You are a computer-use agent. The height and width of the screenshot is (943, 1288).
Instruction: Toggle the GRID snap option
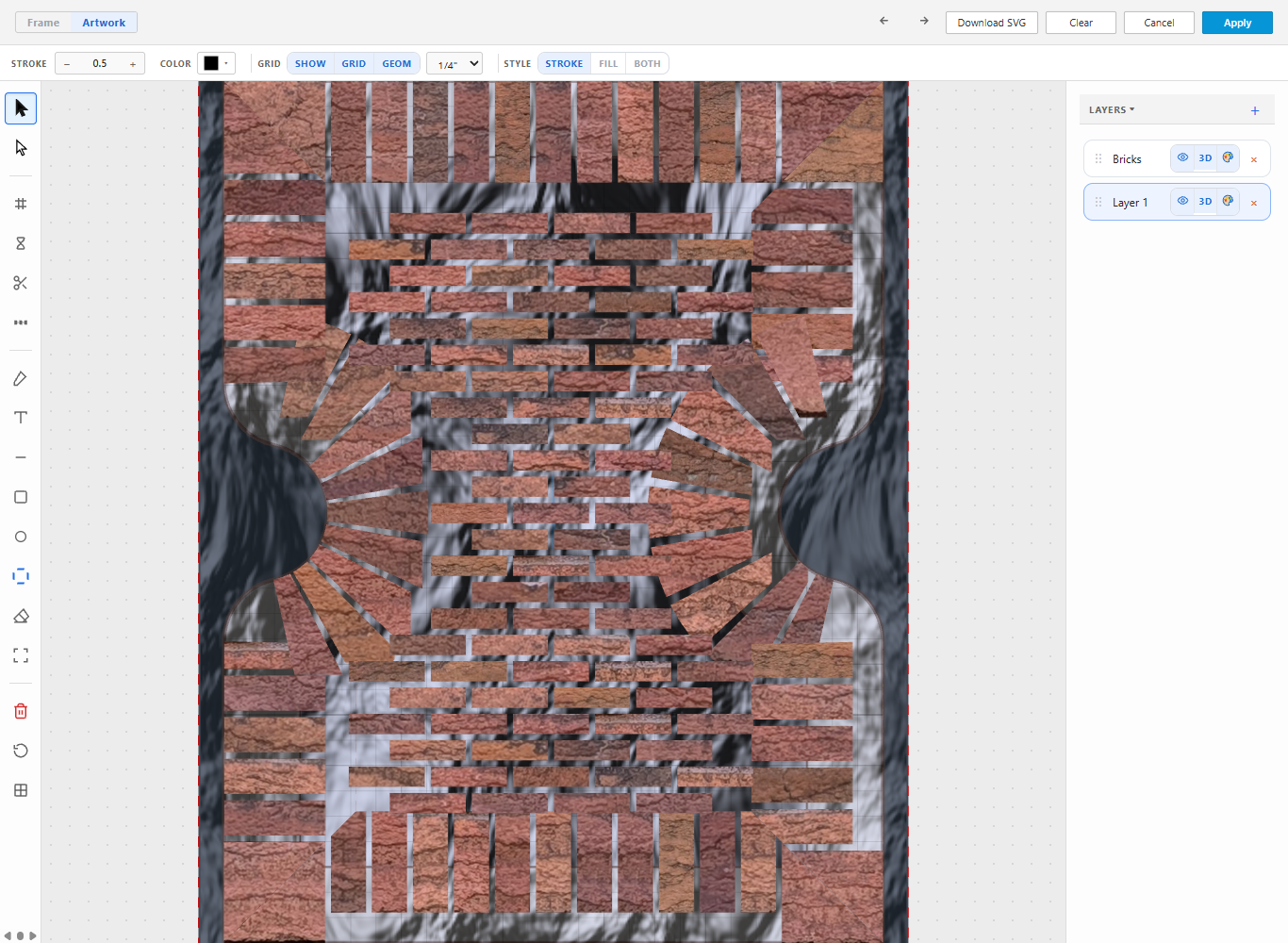354,64
